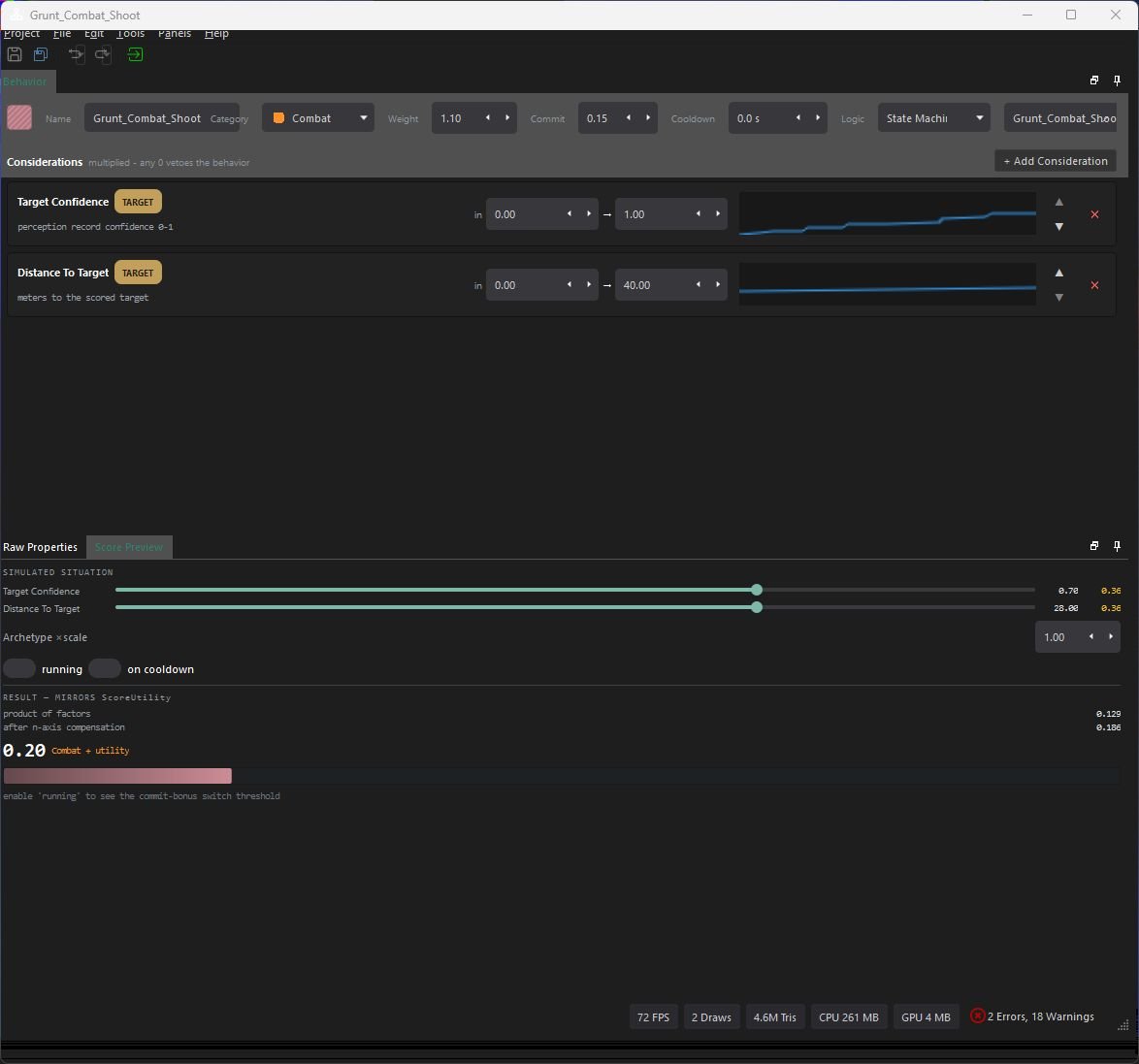Click the behavior color swatch

point(19,117)
